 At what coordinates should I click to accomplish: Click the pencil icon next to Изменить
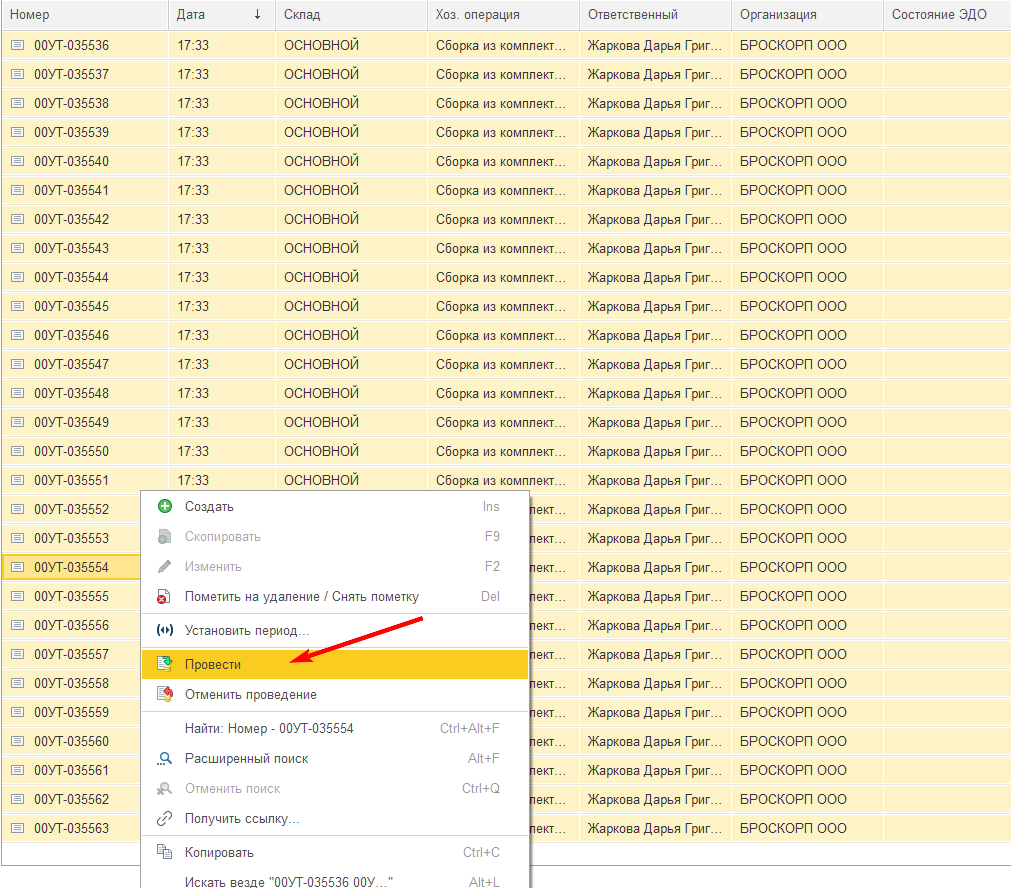click(x=165, y=567)
